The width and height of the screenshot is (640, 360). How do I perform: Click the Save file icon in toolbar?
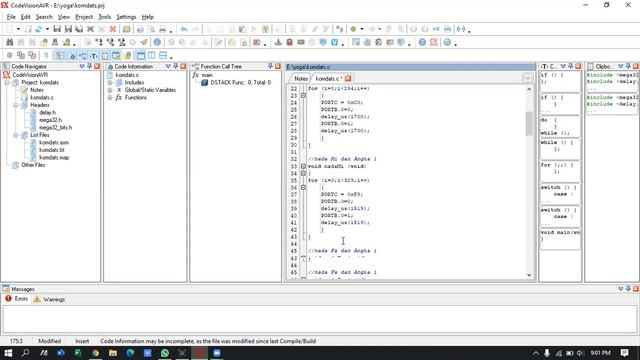[57, 29]
